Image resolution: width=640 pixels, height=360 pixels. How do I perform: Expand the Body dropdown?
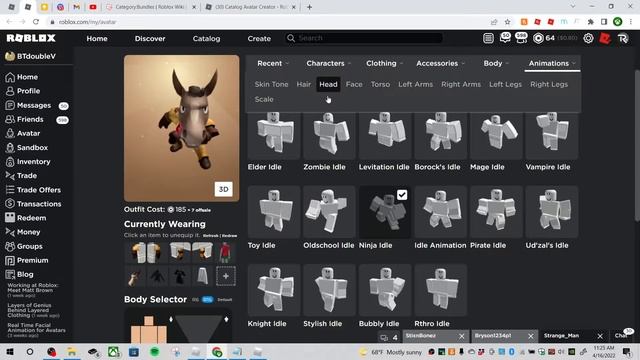(x=496, y=63)
